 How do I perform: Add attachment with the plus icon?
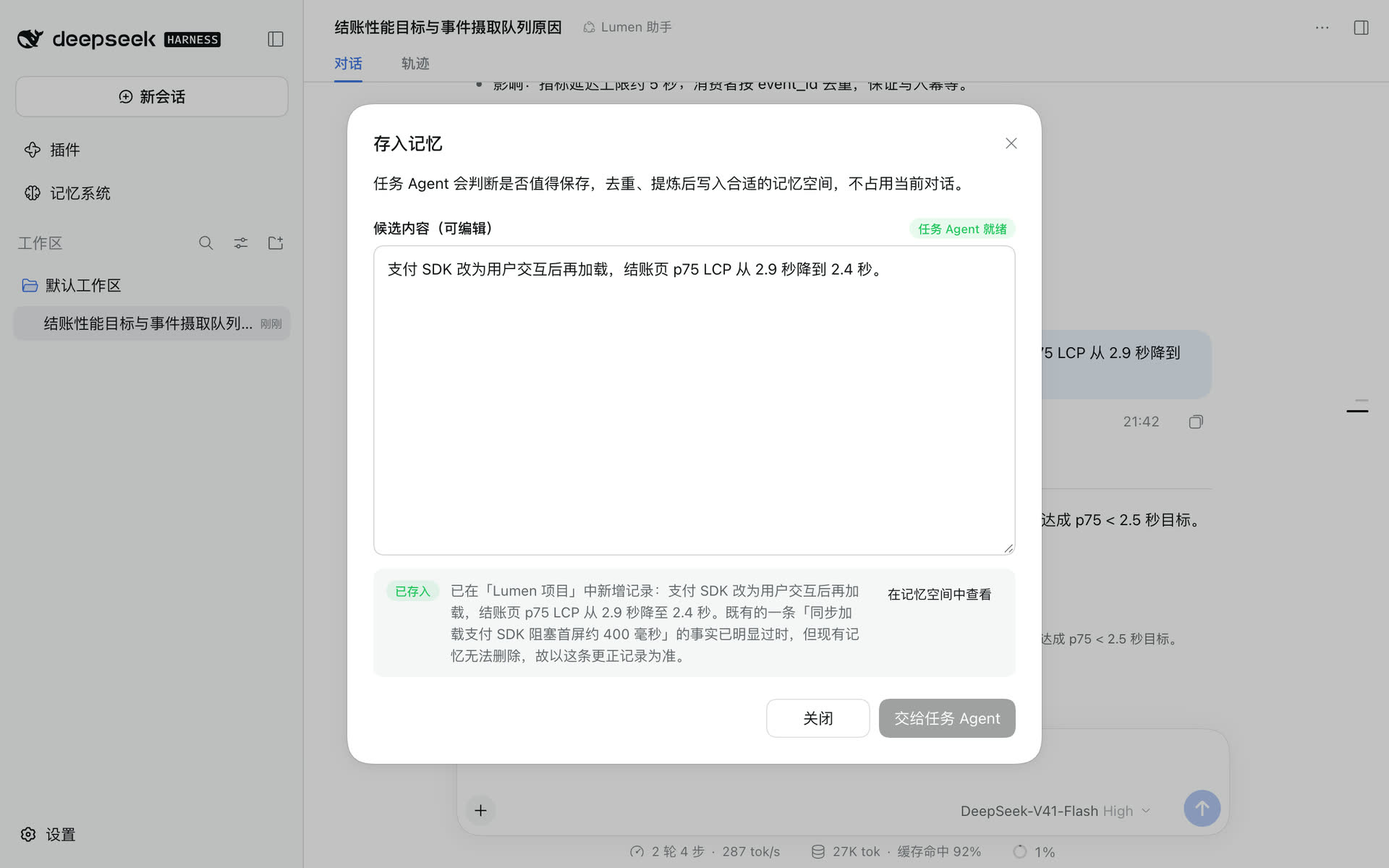(480, 810)
